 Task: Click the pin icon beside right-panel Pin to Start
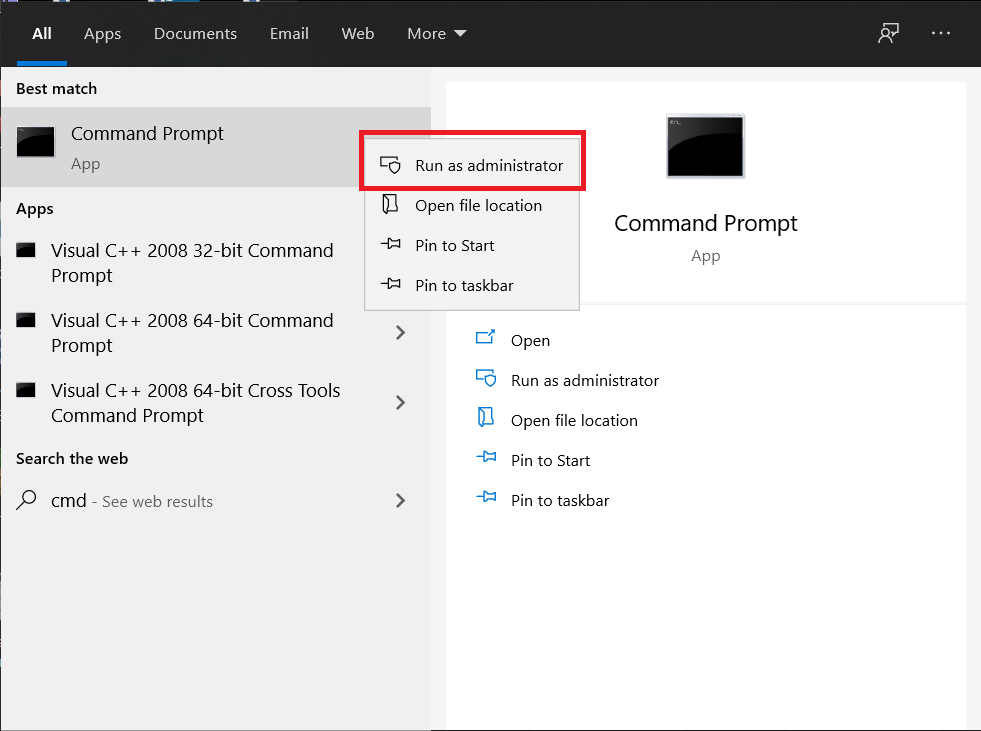click(486, 459)
